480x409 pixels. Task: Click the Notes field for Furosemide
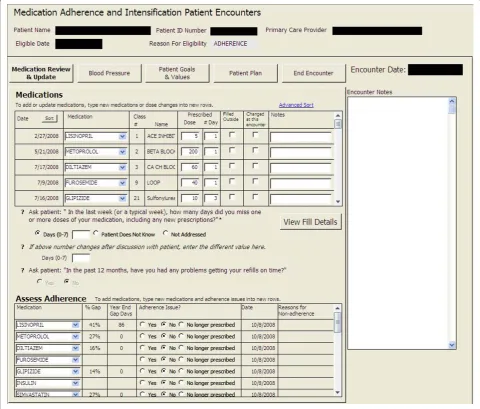301,183
